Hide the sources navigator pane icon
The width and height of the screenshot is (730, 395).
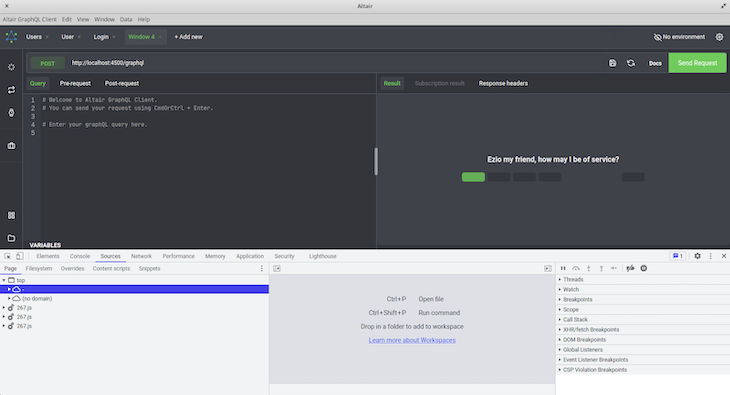click(x=277, y=269)
